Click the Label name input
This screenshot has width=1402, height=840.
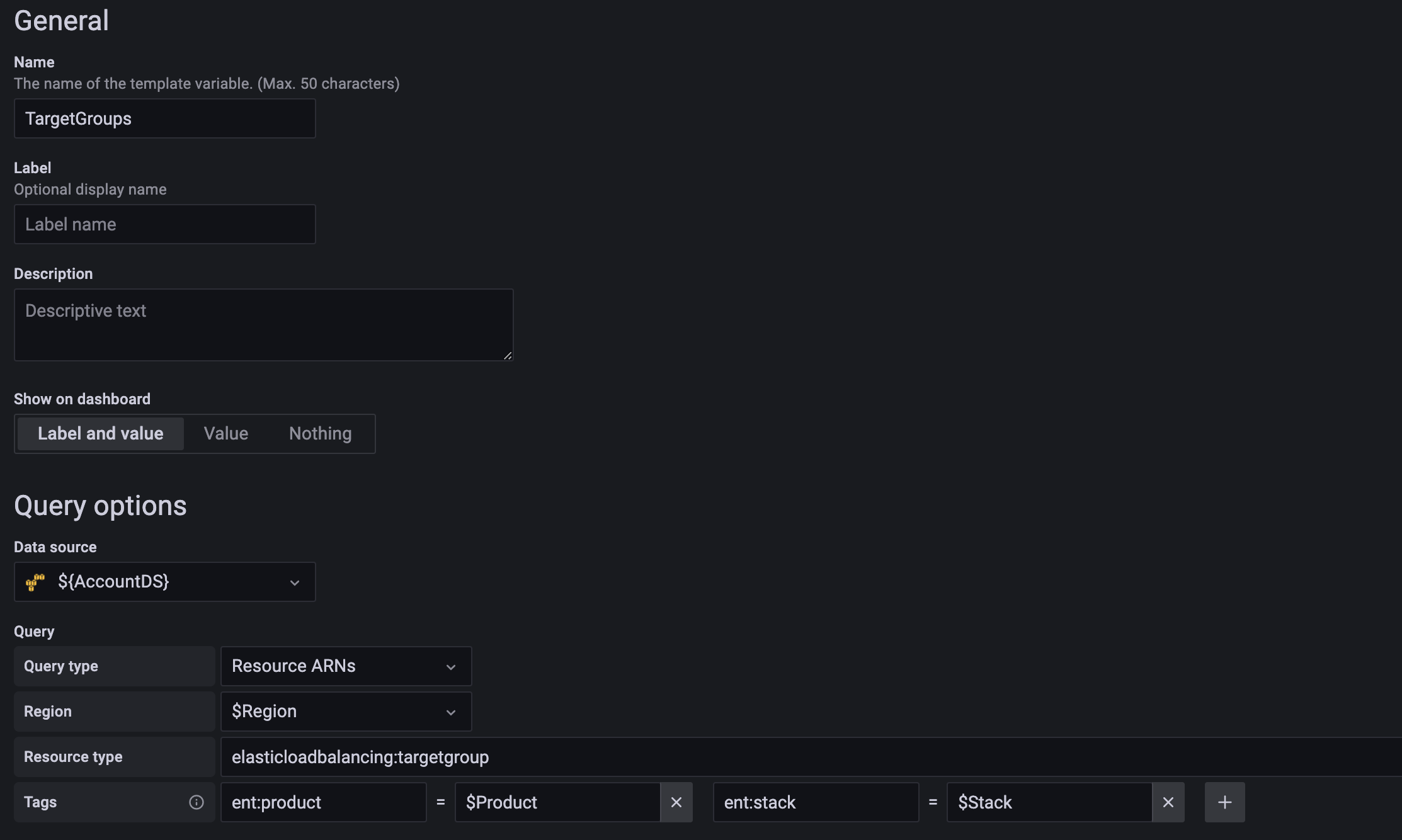(x=164, y=224)
